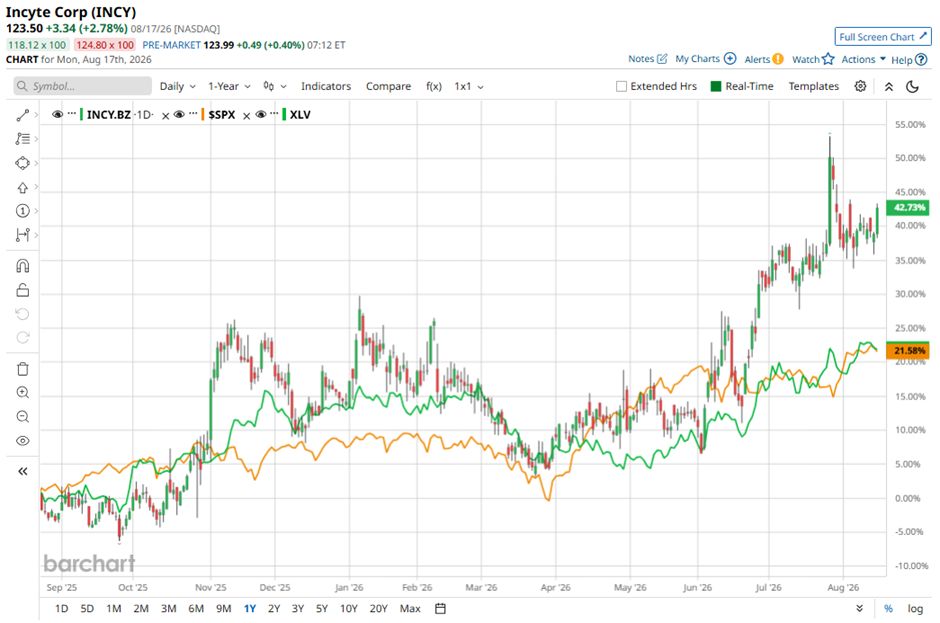Zoom in using the magnifier plus icon

click(23, 393)
